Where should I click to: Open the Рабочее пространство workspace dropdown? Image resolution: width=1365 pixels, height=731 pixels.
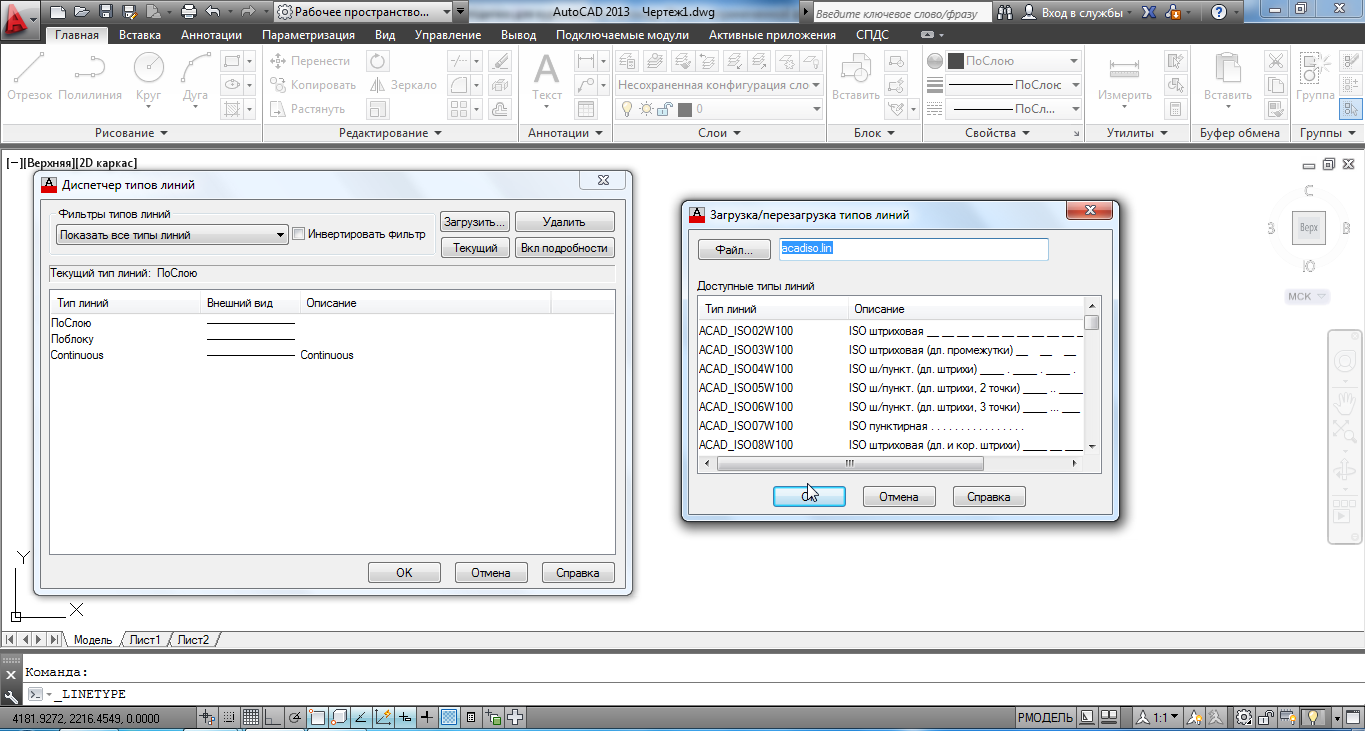point(362,12)
